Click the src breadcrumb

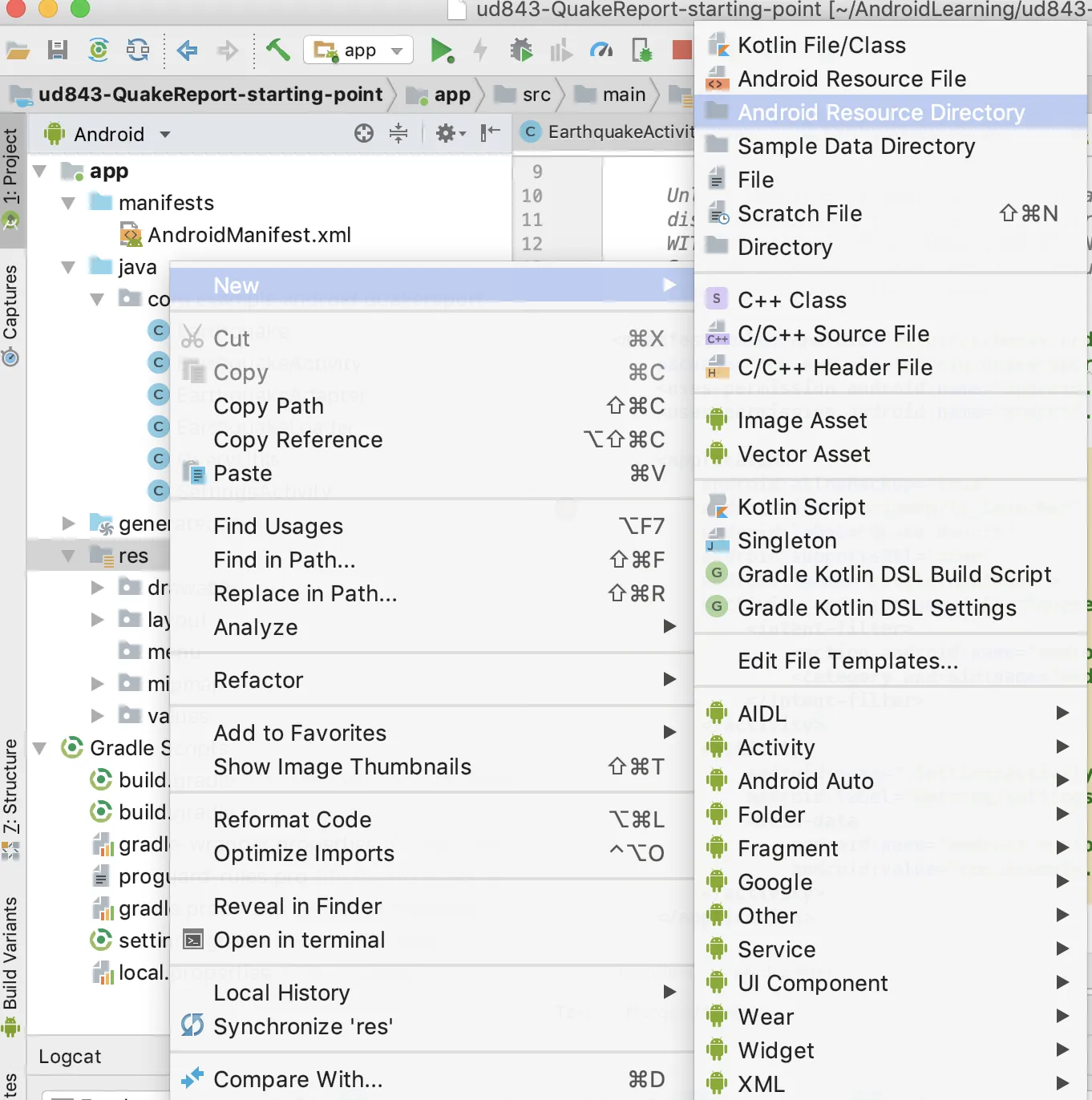[x=523, y=95]
